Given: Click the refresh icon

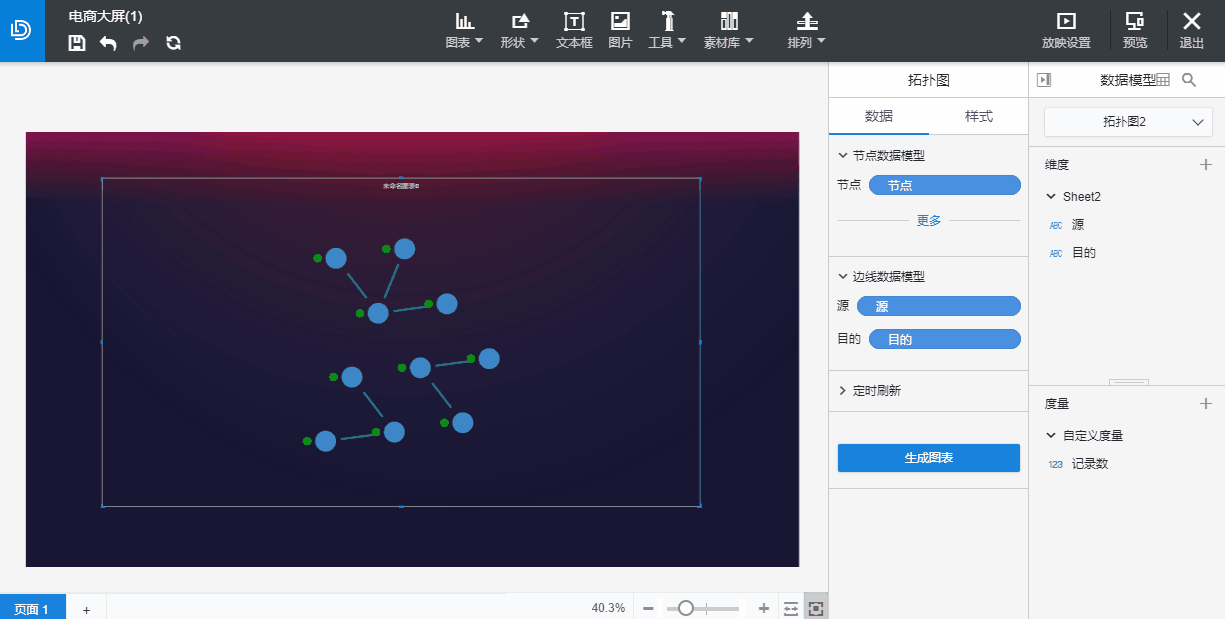Looking at the screenshot, I should [173, 43].
